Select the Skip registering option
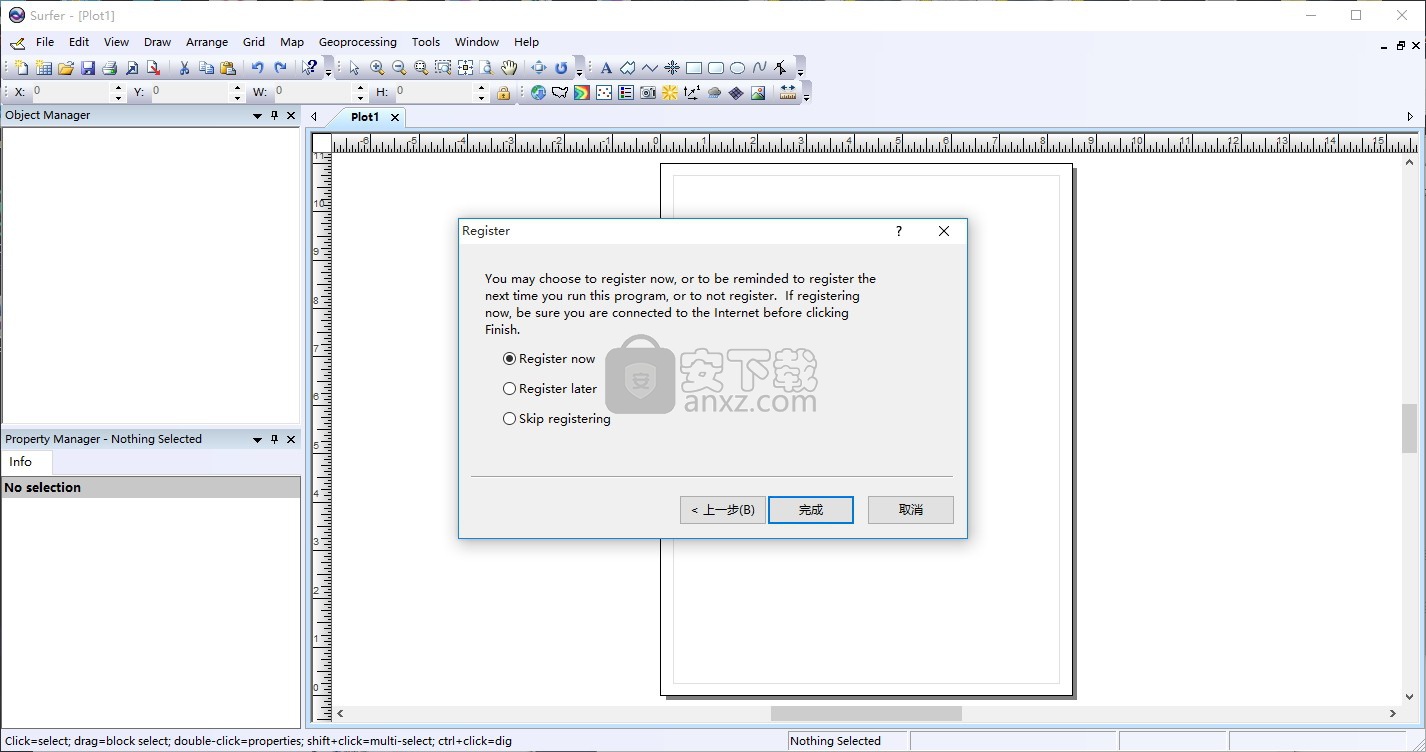The width and height of the screenshot is (1426, 752). pyautogui.click(x=557, y=418)
